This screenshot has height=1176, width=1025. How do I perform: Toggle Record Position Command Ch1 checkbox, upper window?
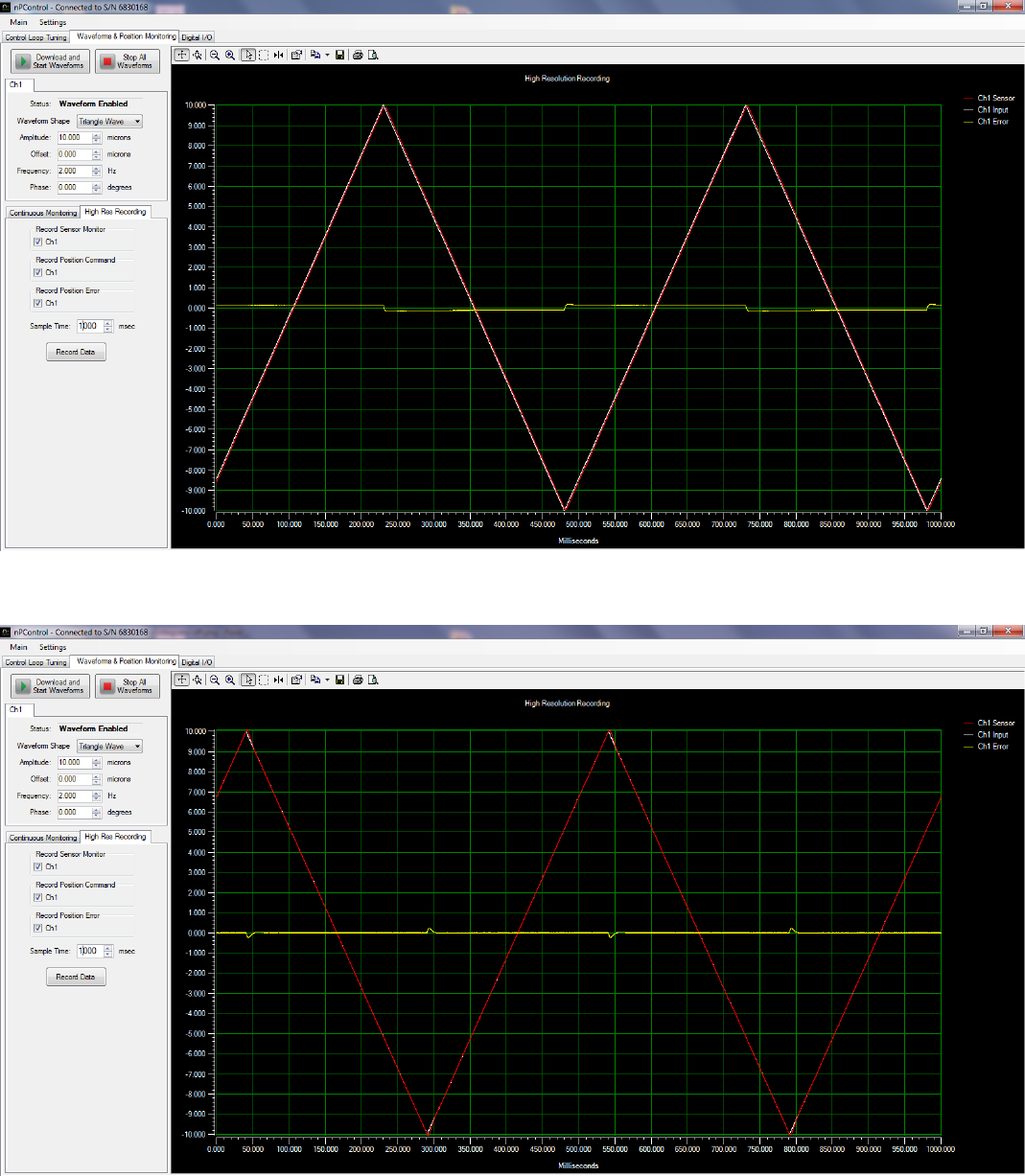tap(38, 272)
